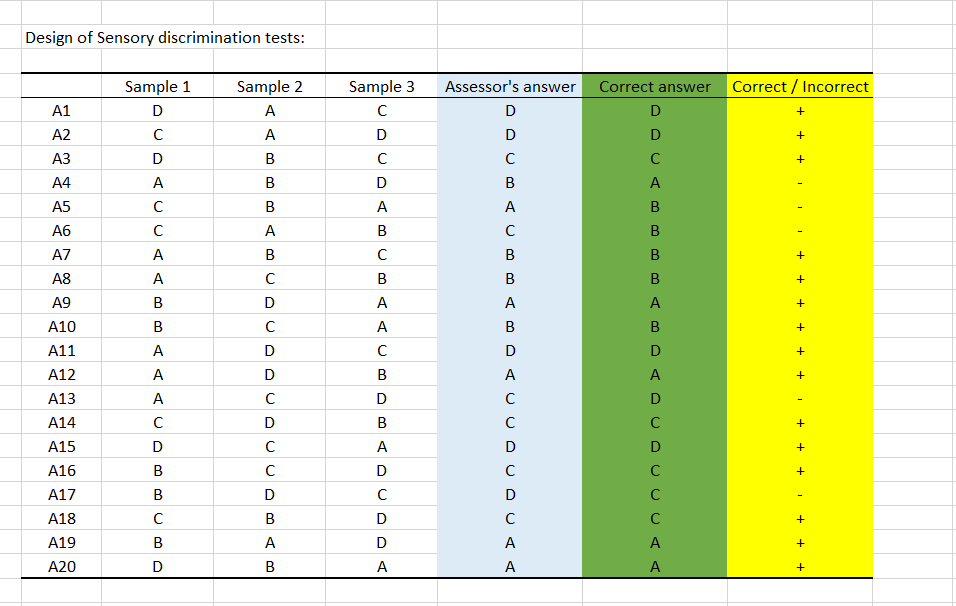The height and width of the screenshot is (606, 956).
Task: Click the Sample 2 cell in row A16
Action: (269, 471)
